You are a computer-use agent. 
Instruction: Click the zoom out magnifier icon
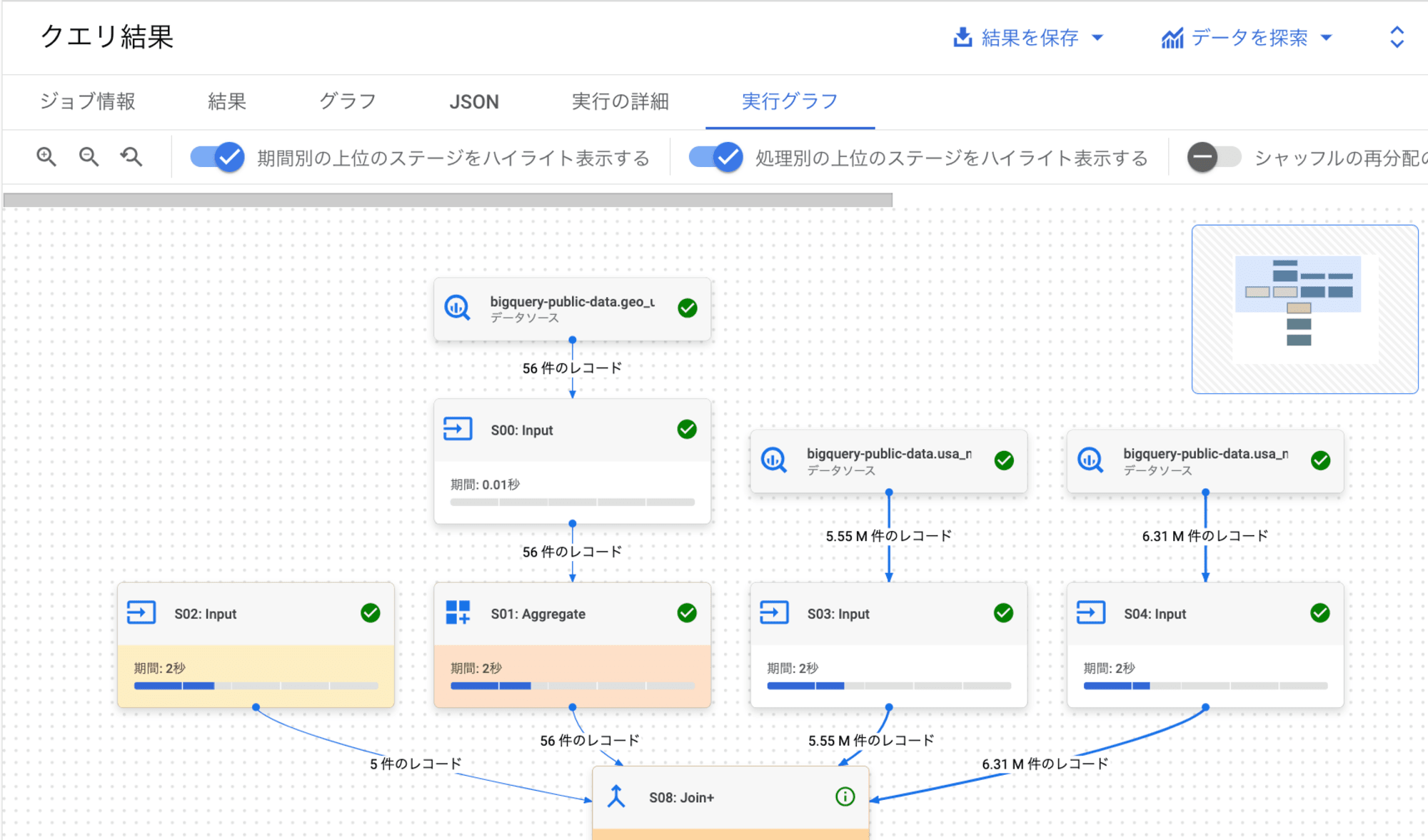point(89,157)
